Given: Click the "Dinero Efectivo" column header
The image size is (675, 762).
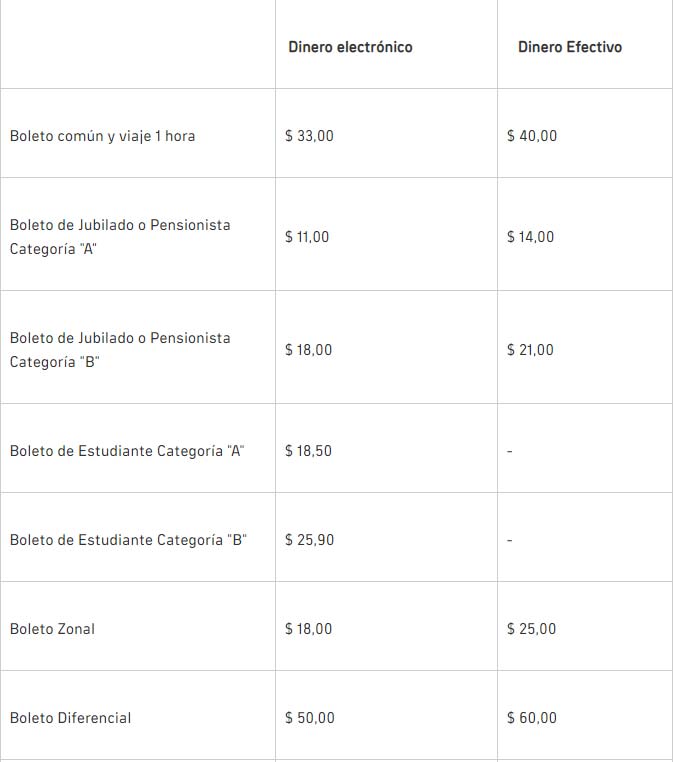Looking at the screenshot, I should click(x=569, y=47).
